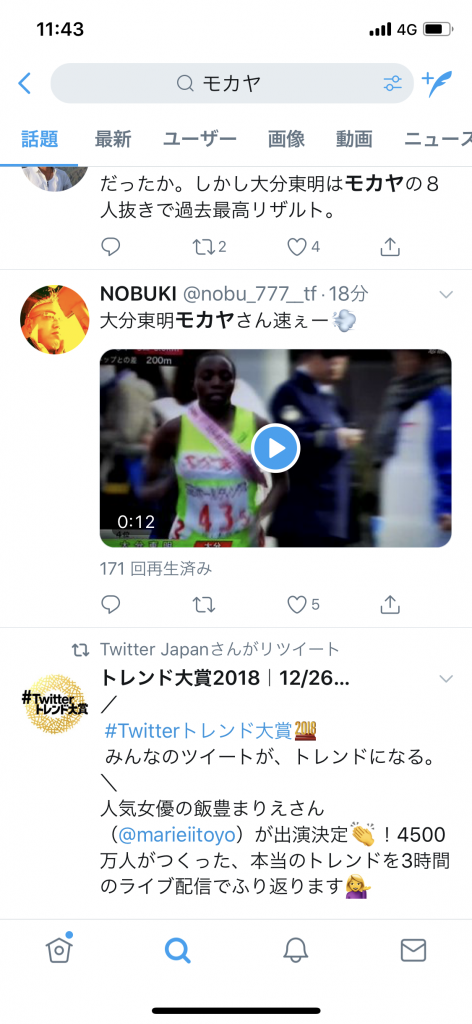Screen dimensions: 472x1024
Task: Expand options chevron on NOBUKI's tweet
Action: click(x=446, y=295)
